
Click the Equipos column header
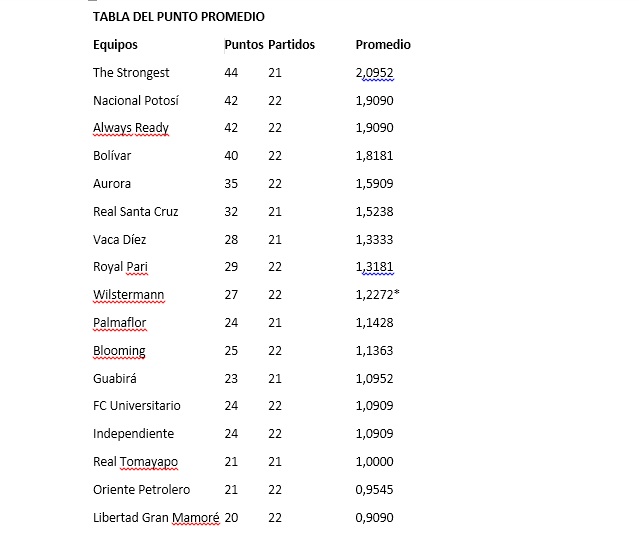[115, 45]
